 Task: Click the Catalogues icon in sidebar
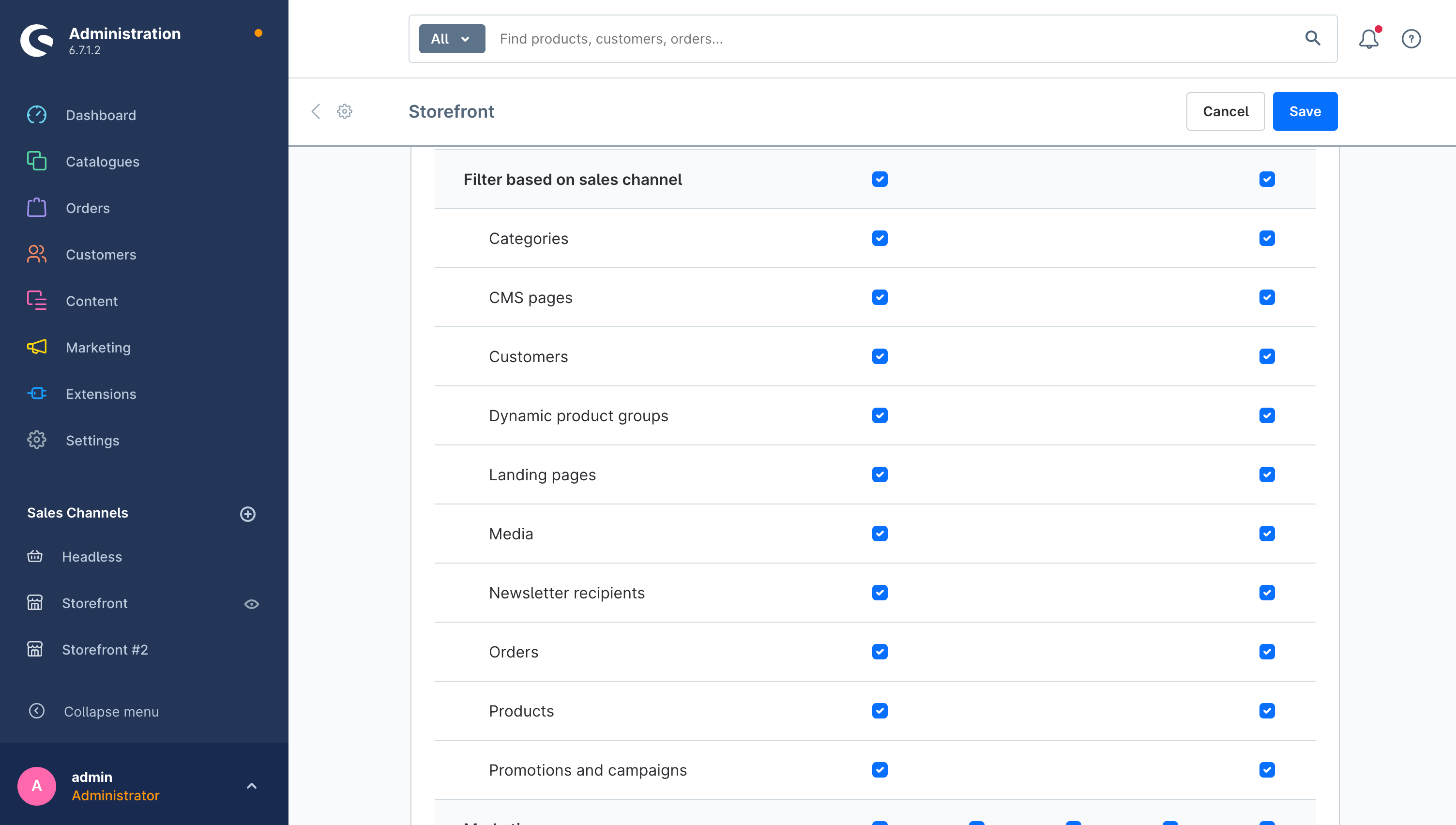coord(37,161)
